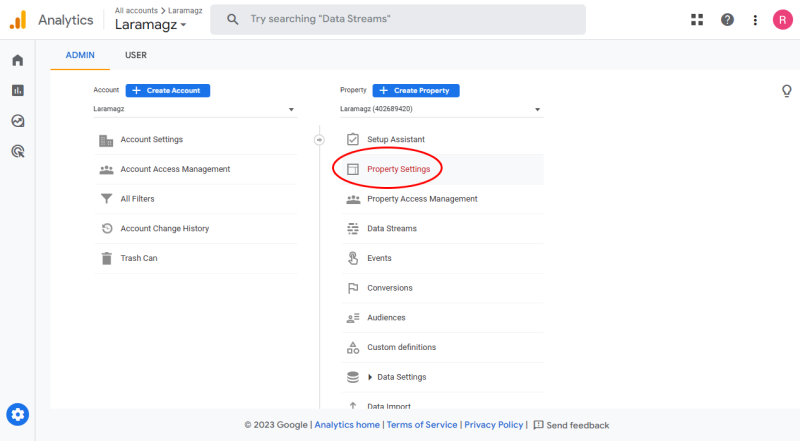Expand the Data Settings triangle

pyautogui.click(x=370, y=377)
